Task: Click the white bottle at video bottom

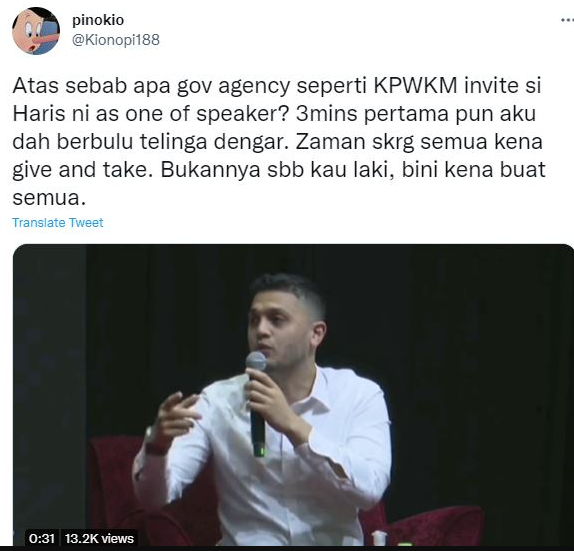Action: pos(379,538)
